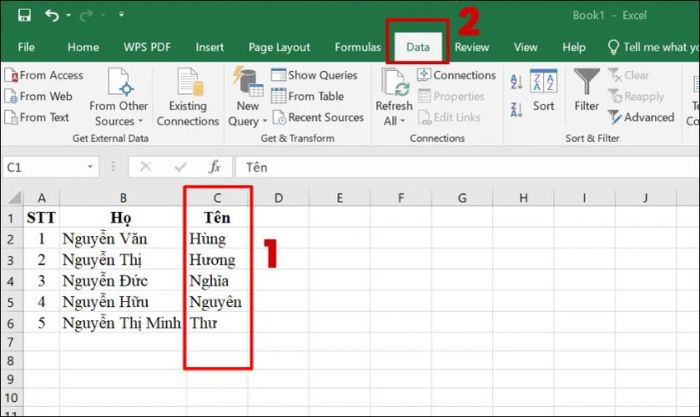Click Show Queries
700x417 pixels.
tap(314, 75)
